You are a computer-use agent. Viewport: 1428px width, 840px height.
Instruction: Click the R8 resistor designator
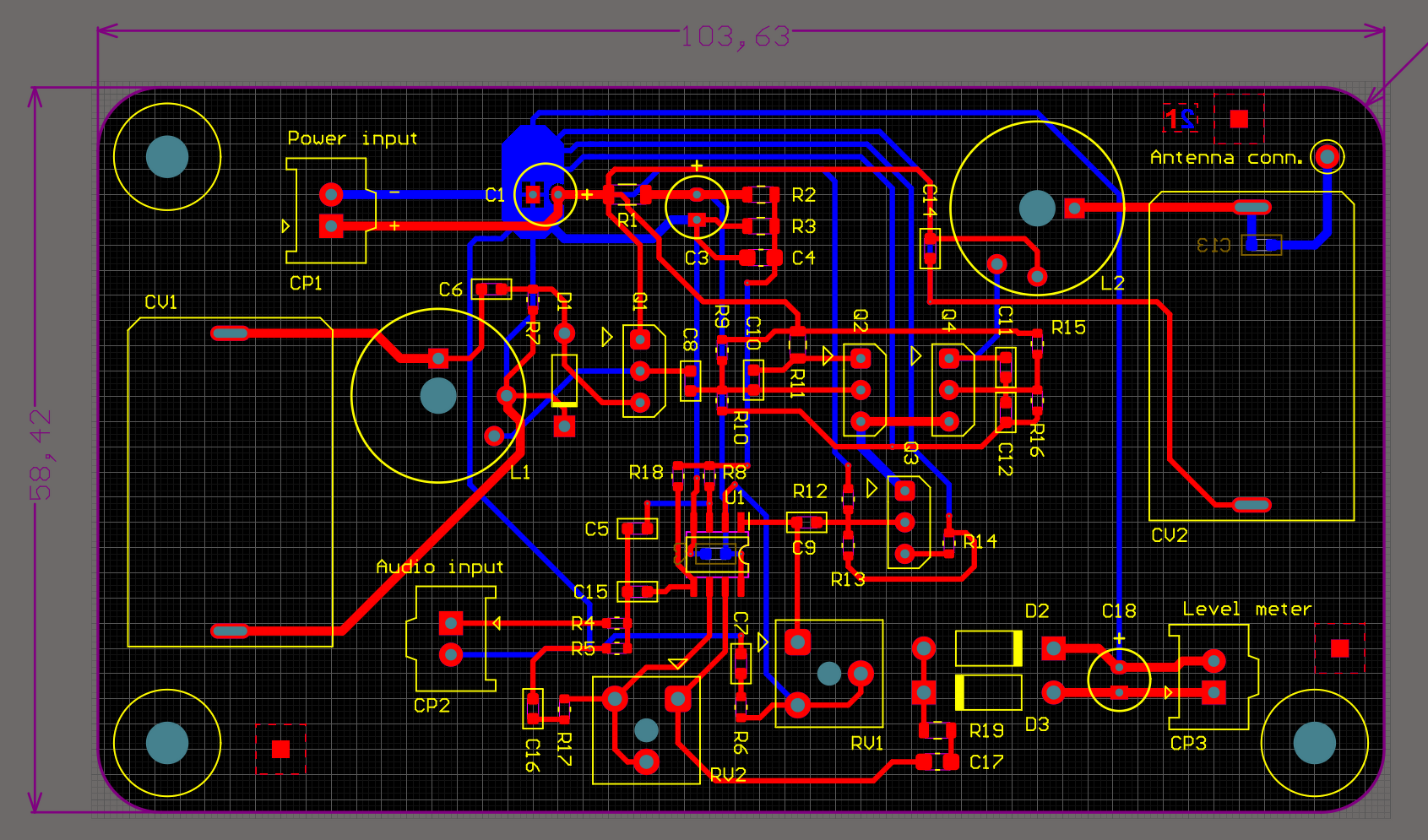(735, 473)
